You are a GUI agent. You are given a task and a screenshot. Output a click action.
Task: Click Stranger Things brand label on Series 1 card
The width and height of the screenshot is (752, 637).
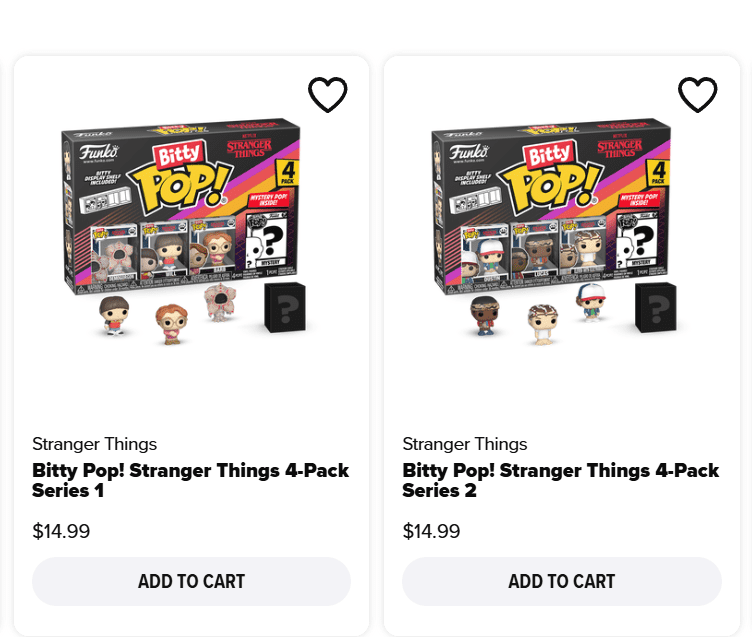94,444
